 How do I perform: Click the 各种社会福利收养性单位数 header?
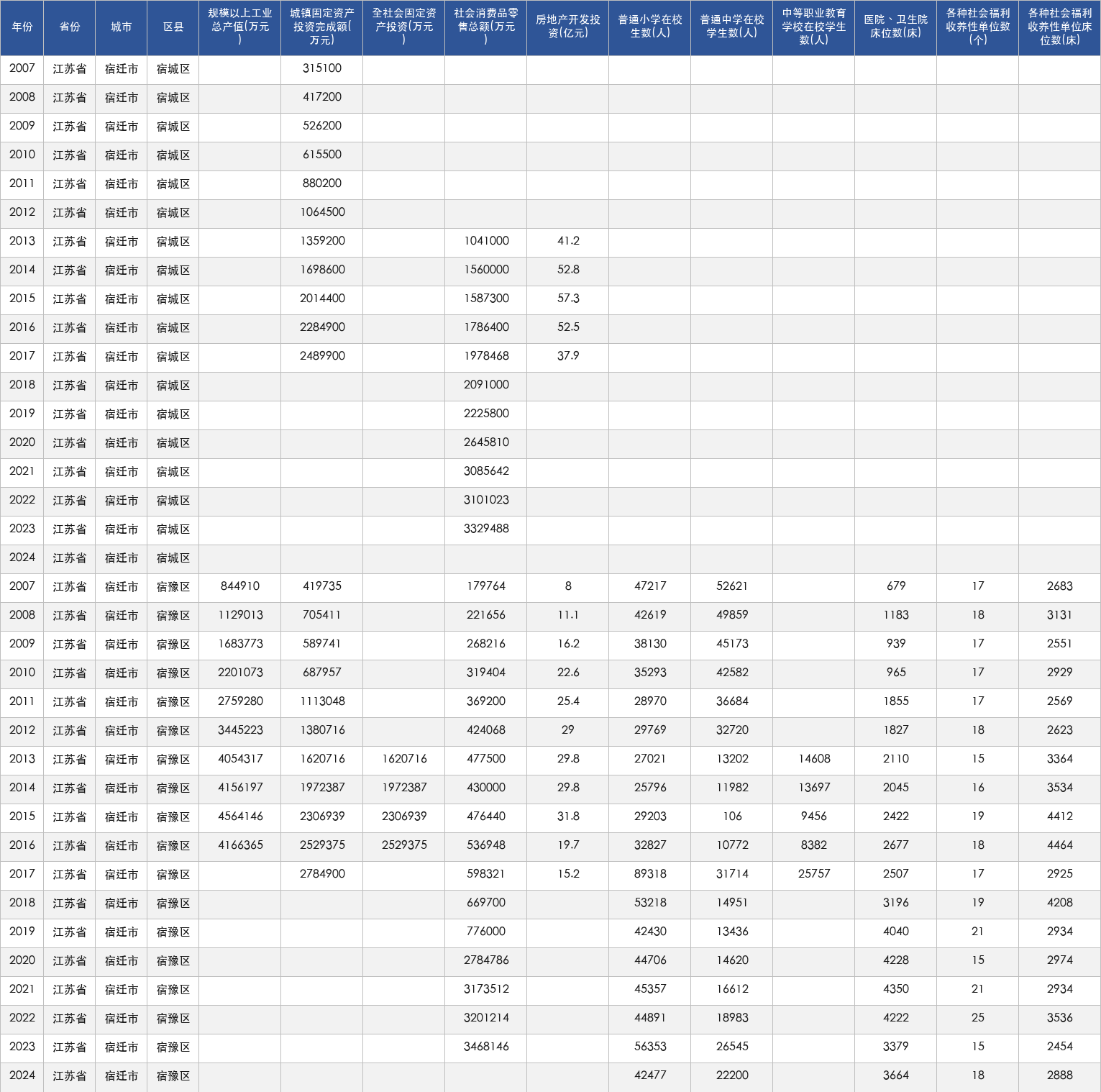(x=978, y=27)
